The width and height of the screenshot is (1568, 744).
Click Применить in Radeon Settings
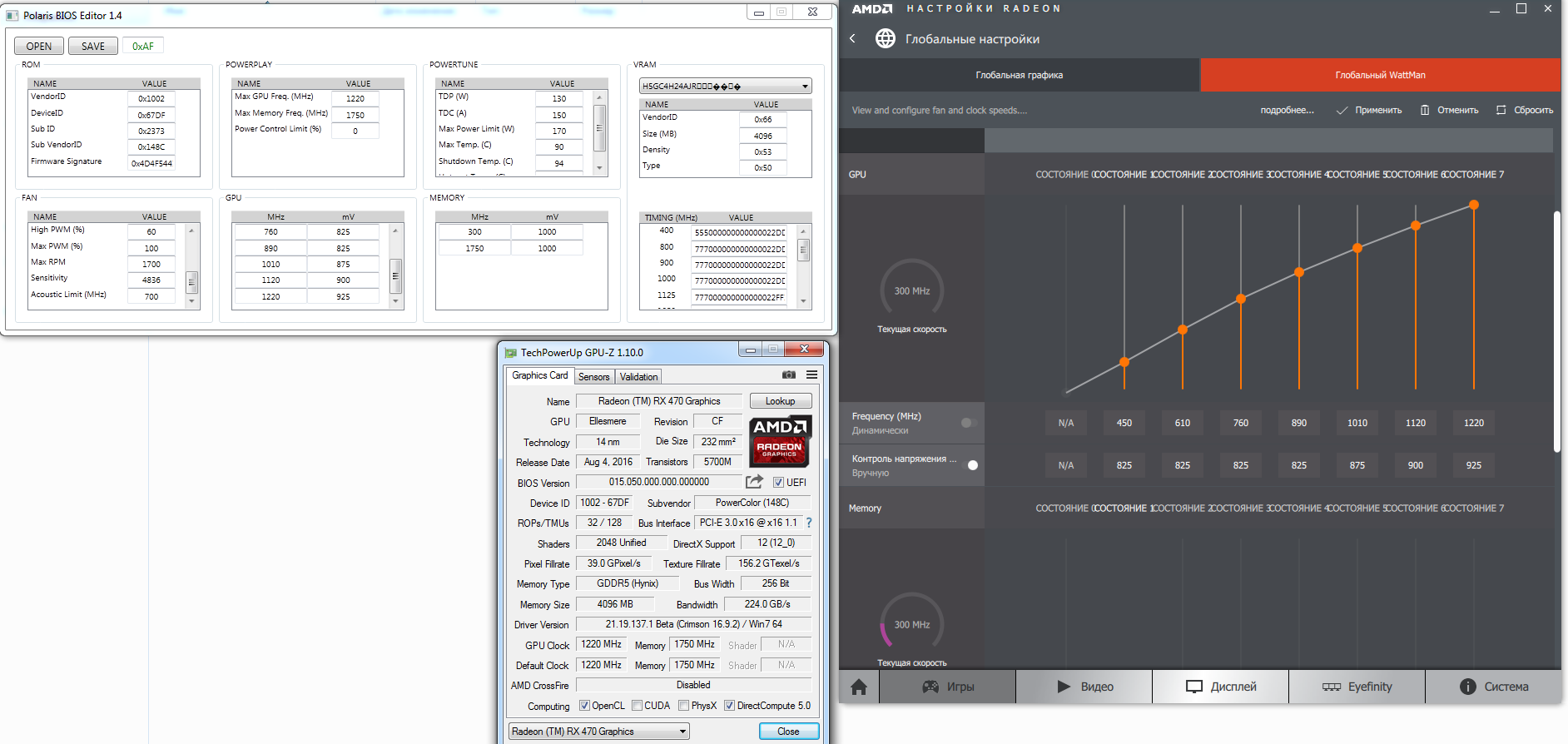(x=1369, y=110)
